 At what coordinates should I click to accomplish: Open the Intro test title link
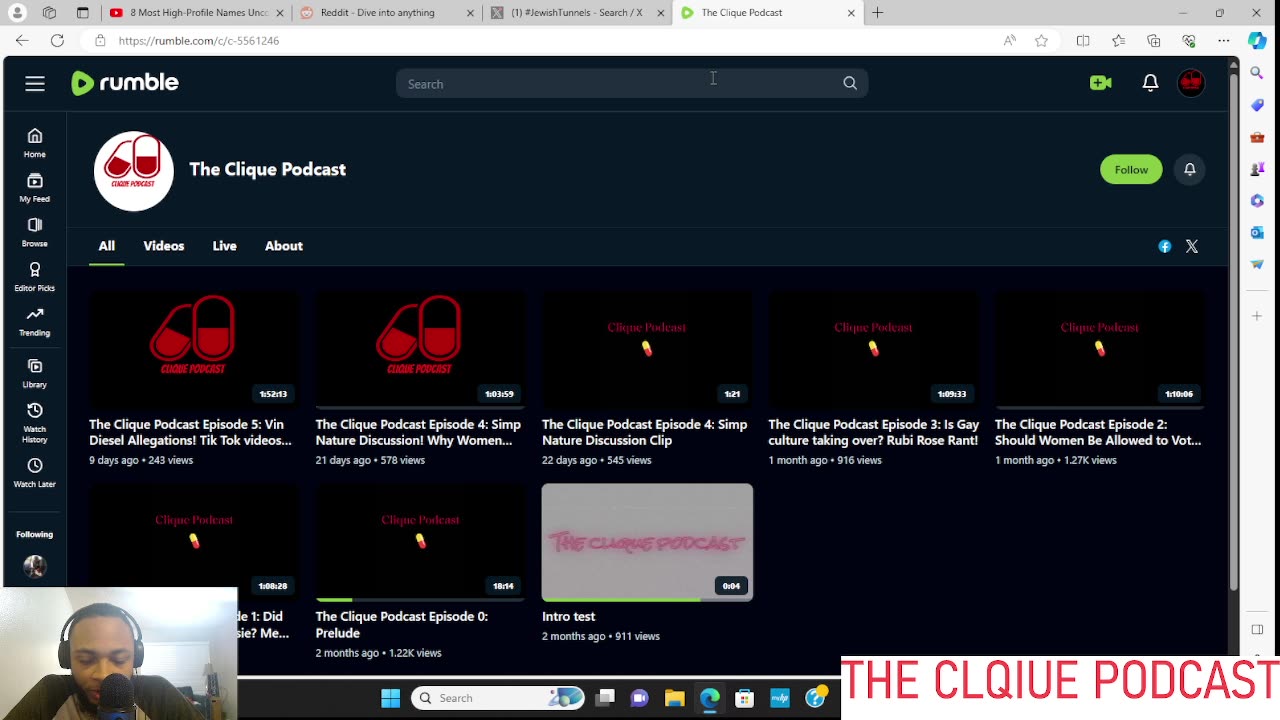(568, 616)
